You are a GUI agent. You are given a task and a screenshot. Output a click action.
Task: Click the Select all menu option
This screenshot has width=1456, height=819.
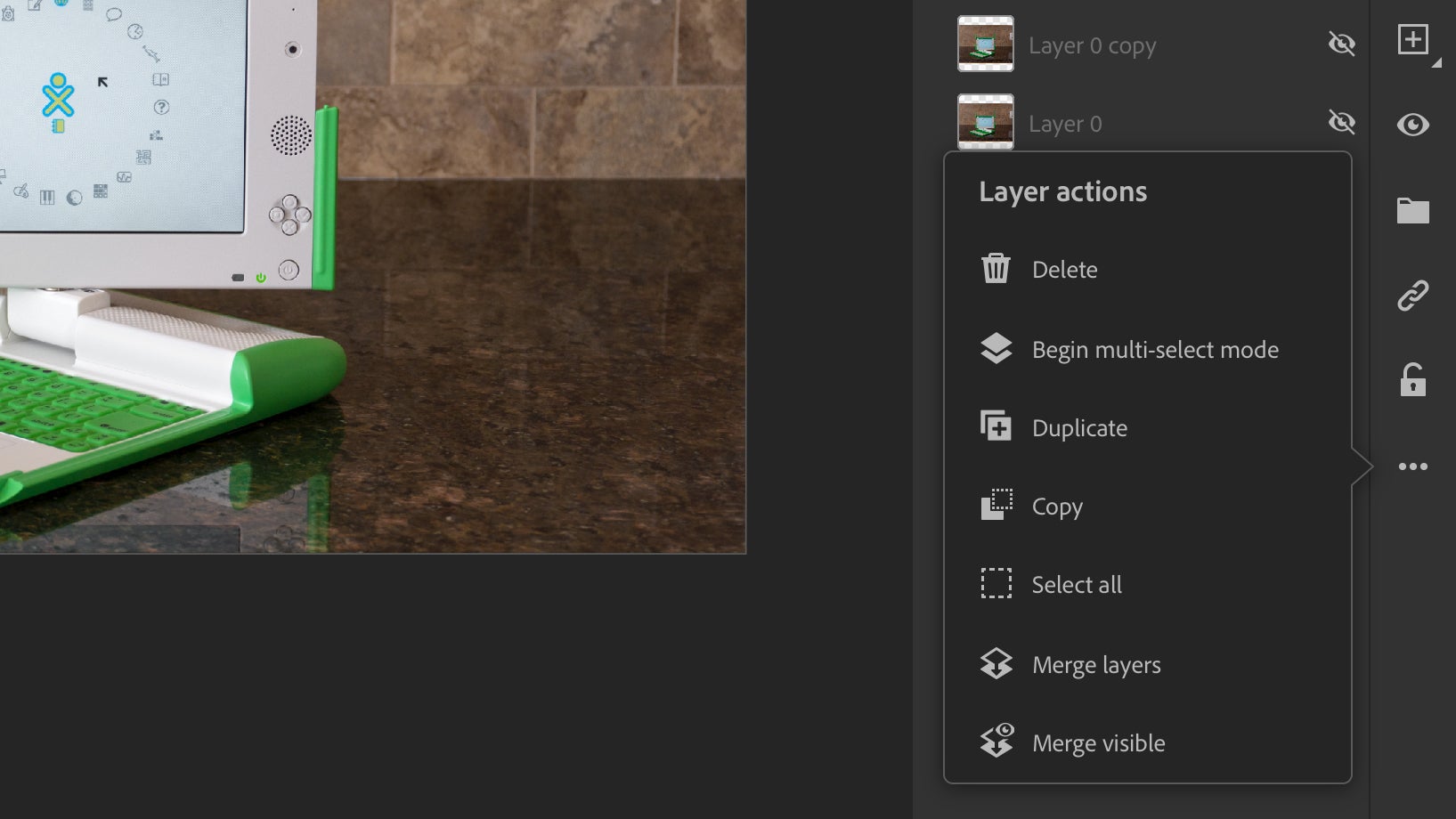coord(1077,584)
